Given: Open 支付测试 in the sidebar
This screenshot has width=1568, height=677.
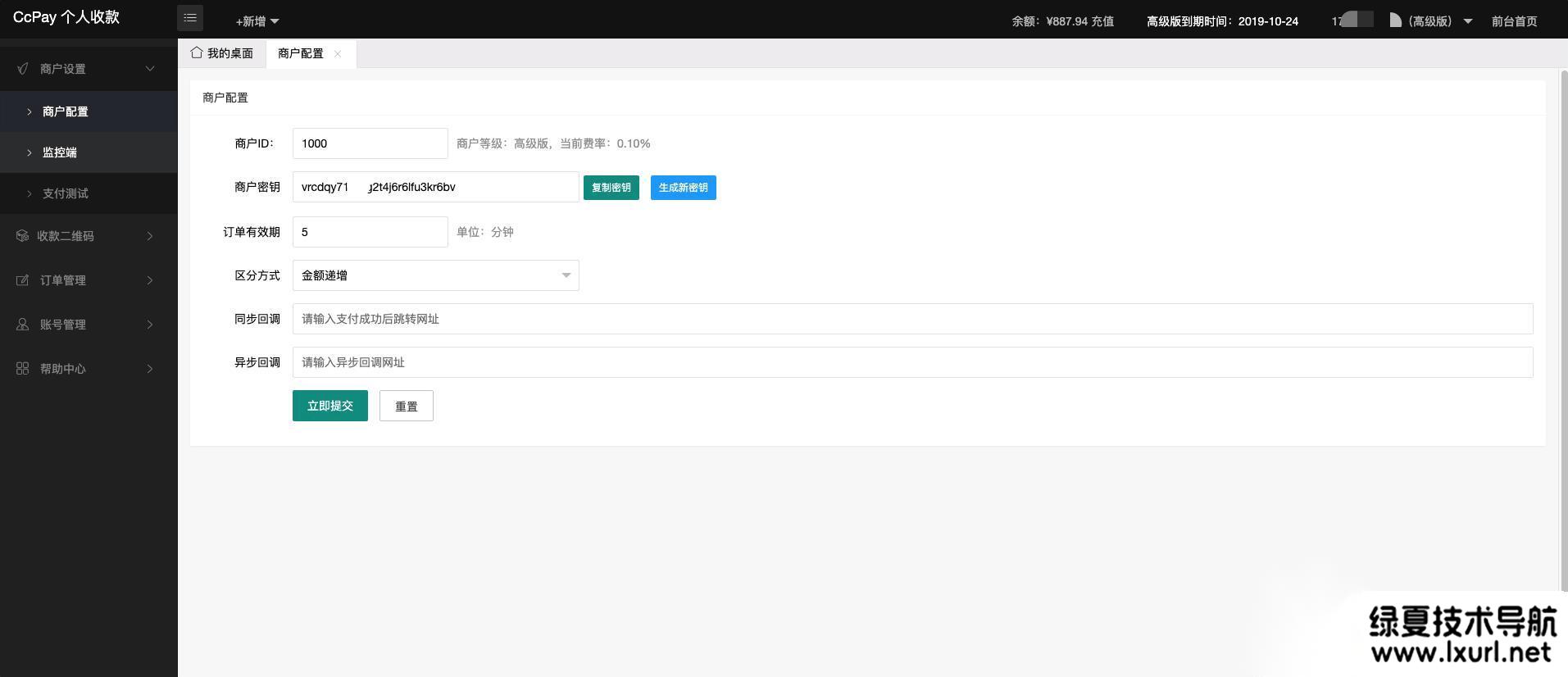Looking at the screenshot, I should coord(66,193).
